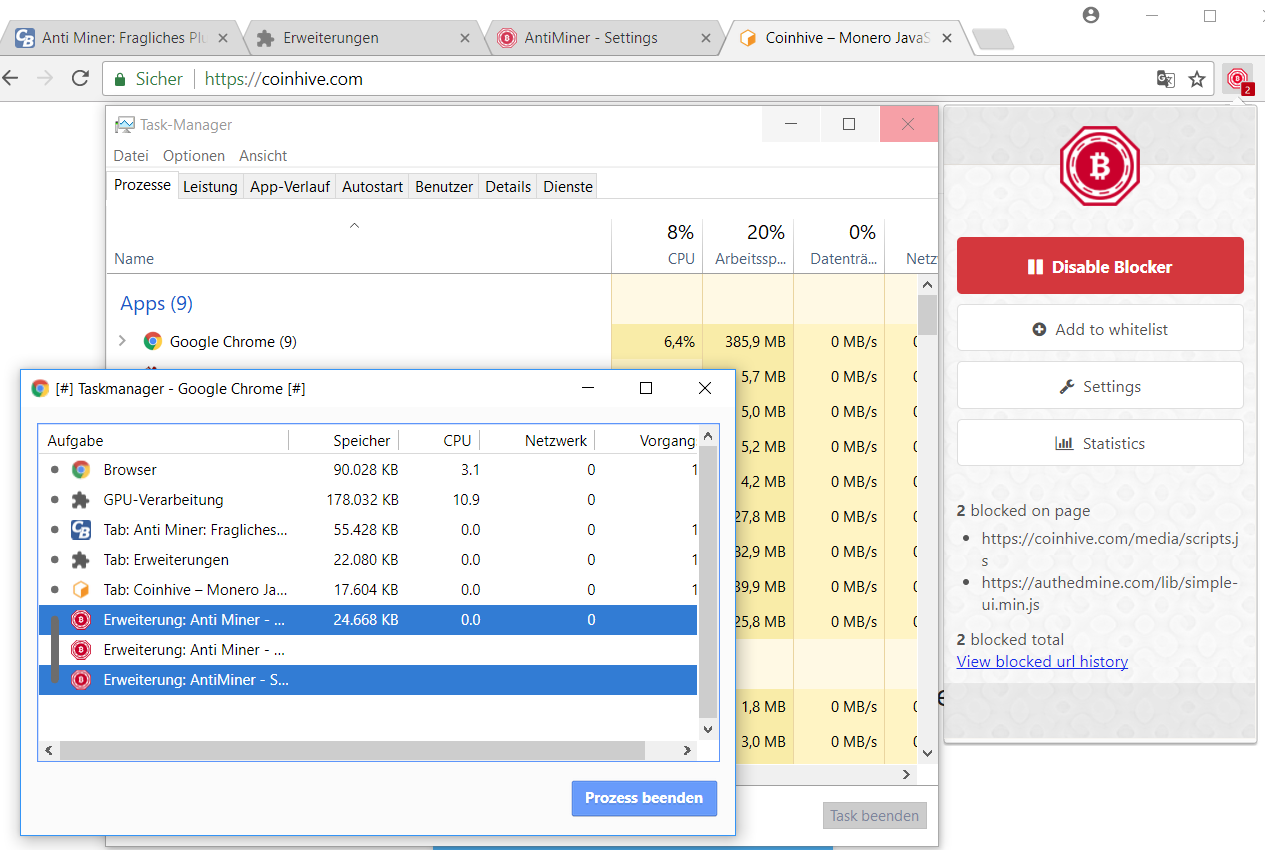Screen dimensions: 1265x850
Task: Open the Ansicht menu
Action: tap(263, 156)
